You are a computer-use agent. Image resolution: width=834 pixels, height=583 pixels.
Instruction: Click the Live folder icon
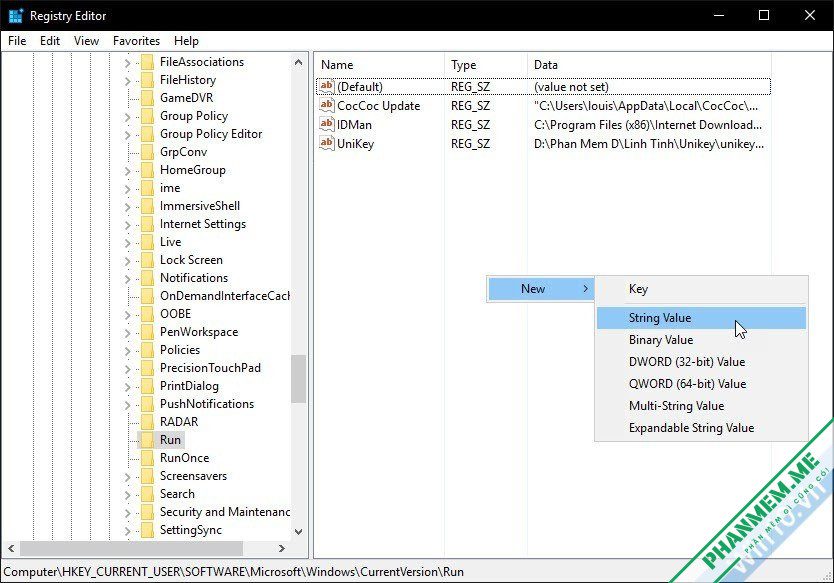pyautogui.click(x=147, y=242)
